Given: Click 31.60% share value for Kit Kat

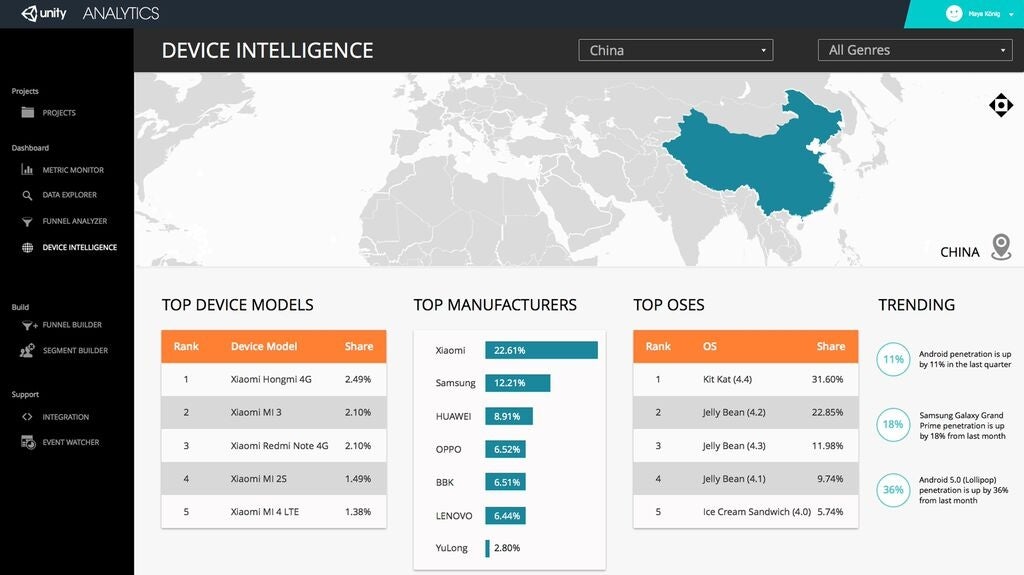Looking at the screenshot, I should click(827, 379).
